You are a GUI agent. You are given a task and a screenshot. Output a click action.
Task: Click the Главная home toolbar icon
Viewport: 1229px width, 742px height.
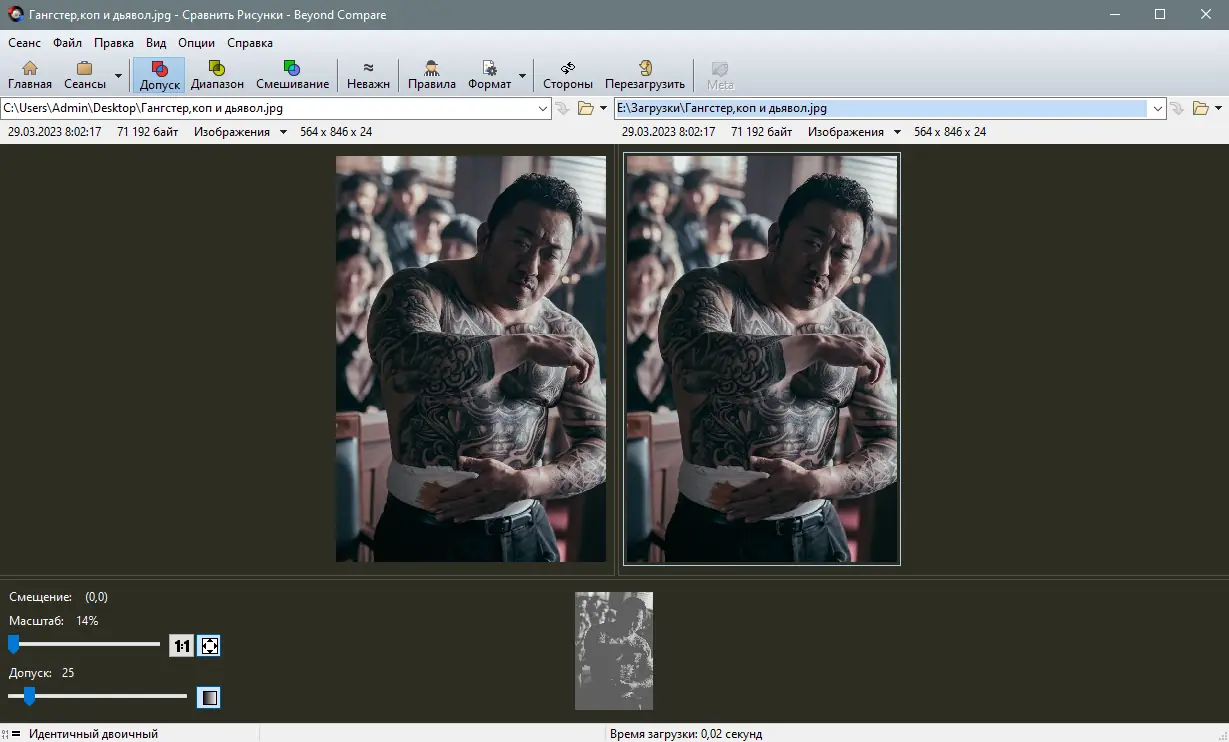click(30, 75)
